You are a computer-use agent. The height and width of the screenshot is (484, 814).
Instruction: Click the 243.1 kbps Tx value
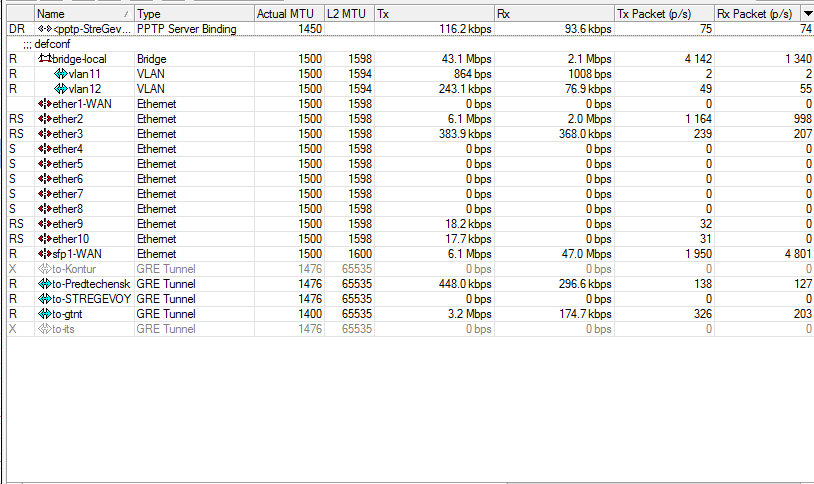coord(465,89)
